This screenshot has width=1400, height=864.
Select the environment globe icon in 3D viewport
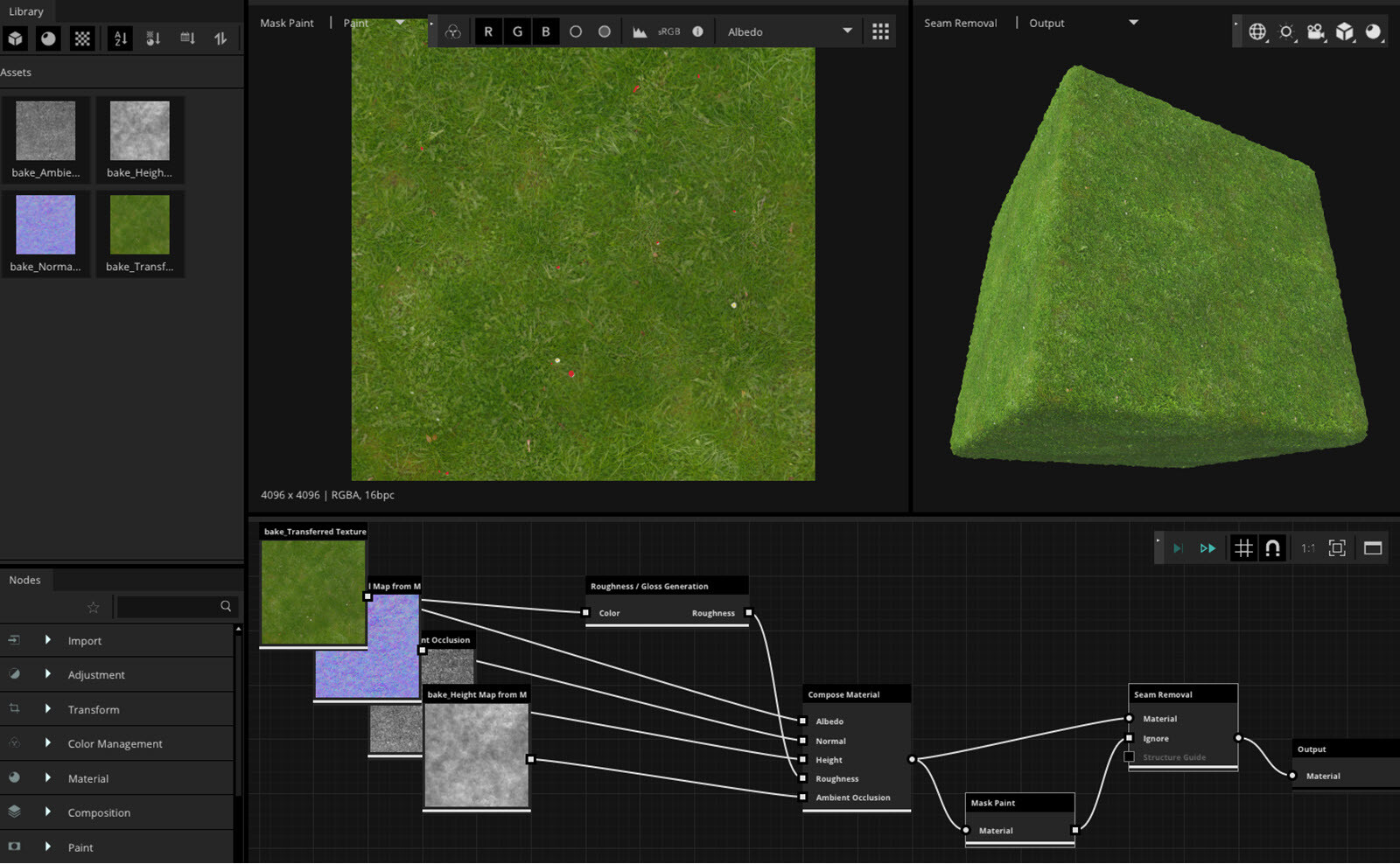click(1258, 31)
